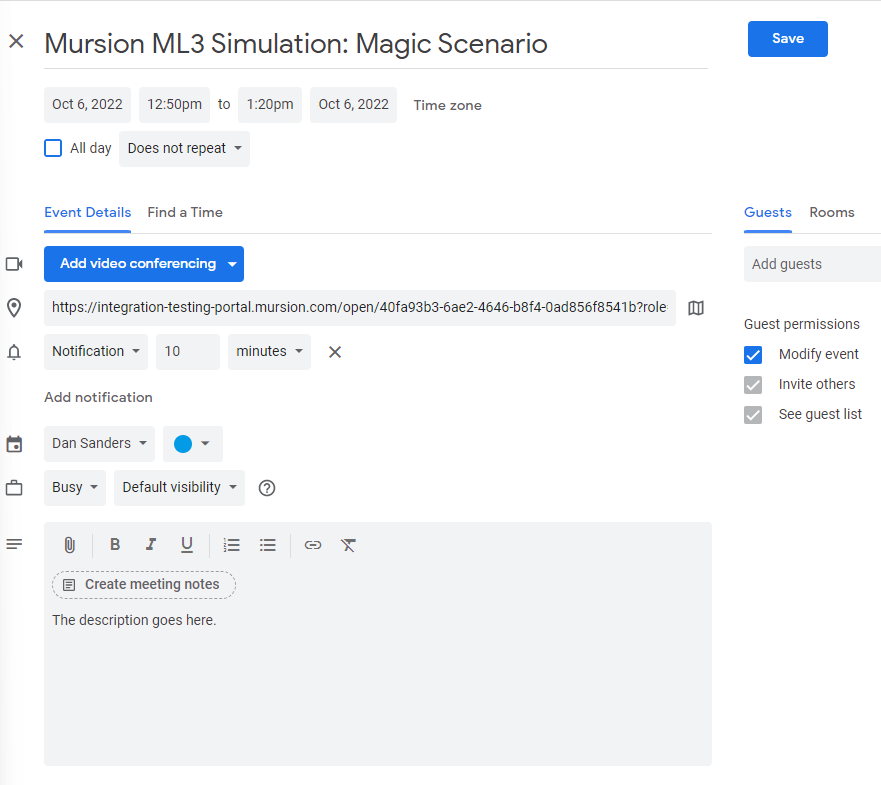
Task: Open the event color picker
Action: [192, 443]
